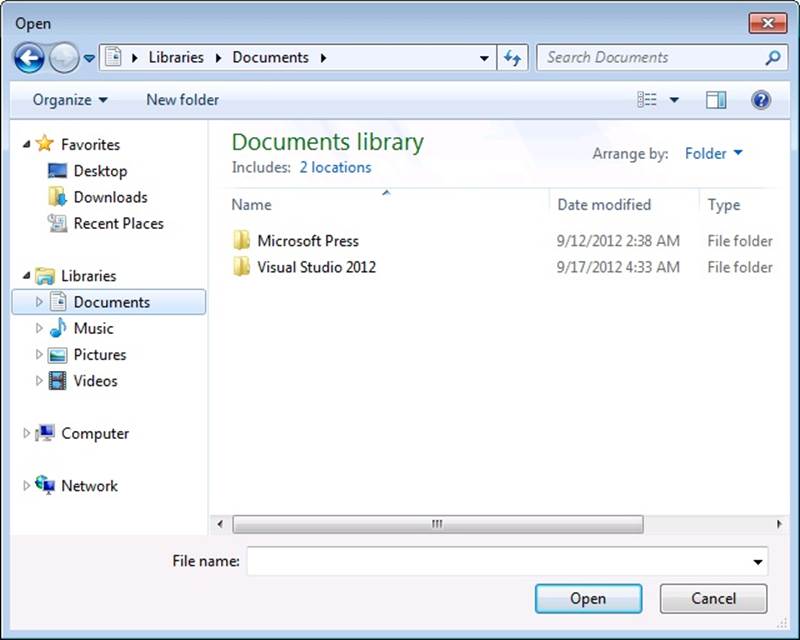Select the Microsoft Press folder name
This screenshot has width=800, height=640.
(x=308, y=241)
